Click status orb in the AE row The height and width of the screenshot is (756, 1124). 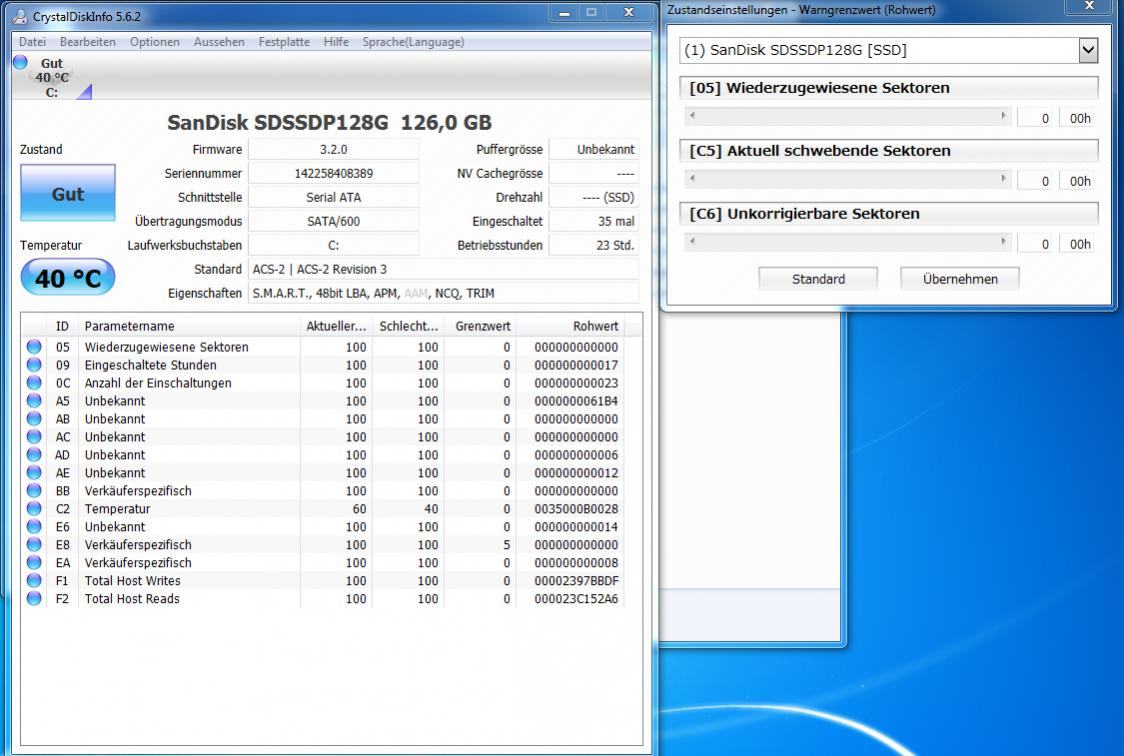(x=34, y=472)
